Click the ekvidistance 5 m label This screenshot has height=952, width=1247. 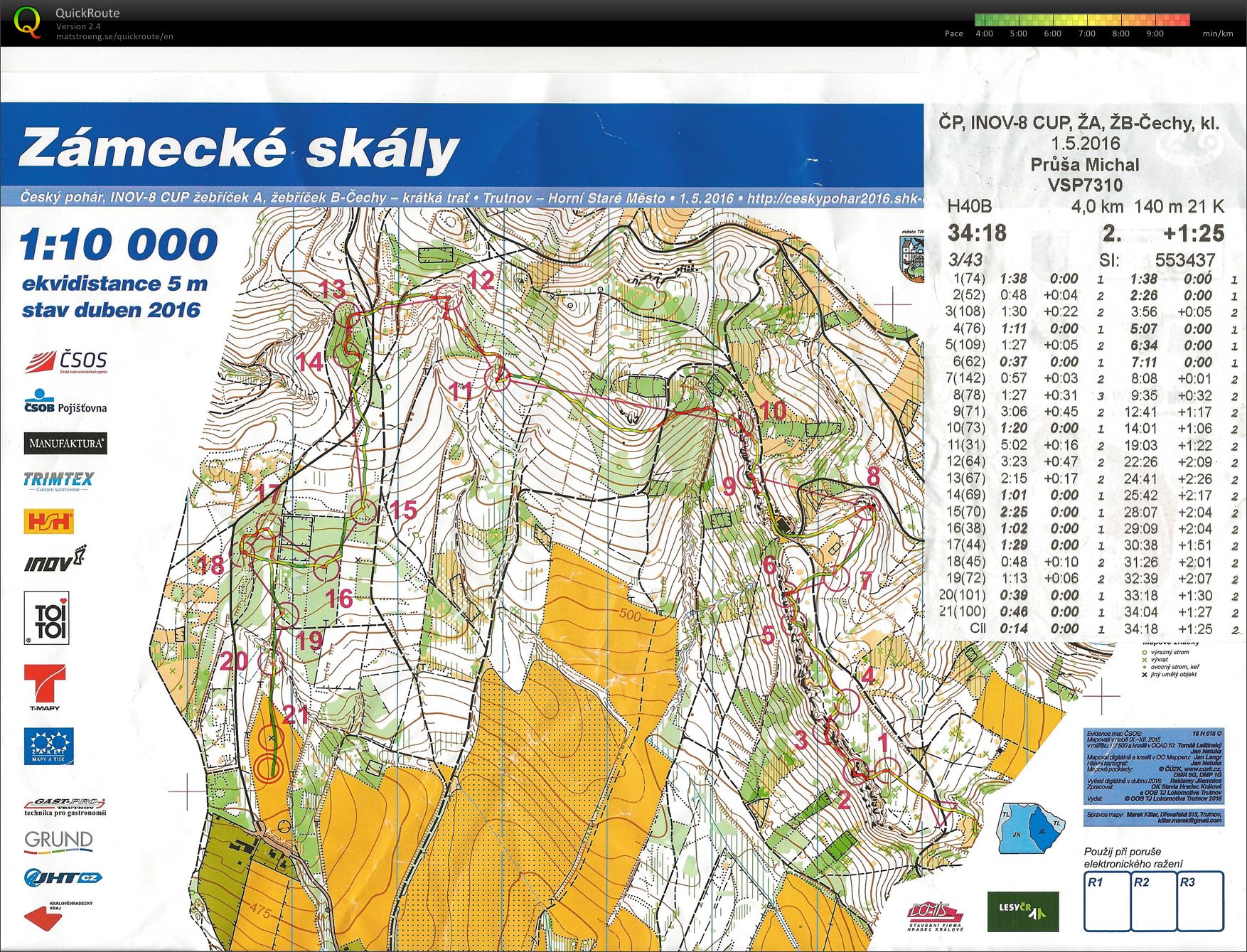pos(114,284)
